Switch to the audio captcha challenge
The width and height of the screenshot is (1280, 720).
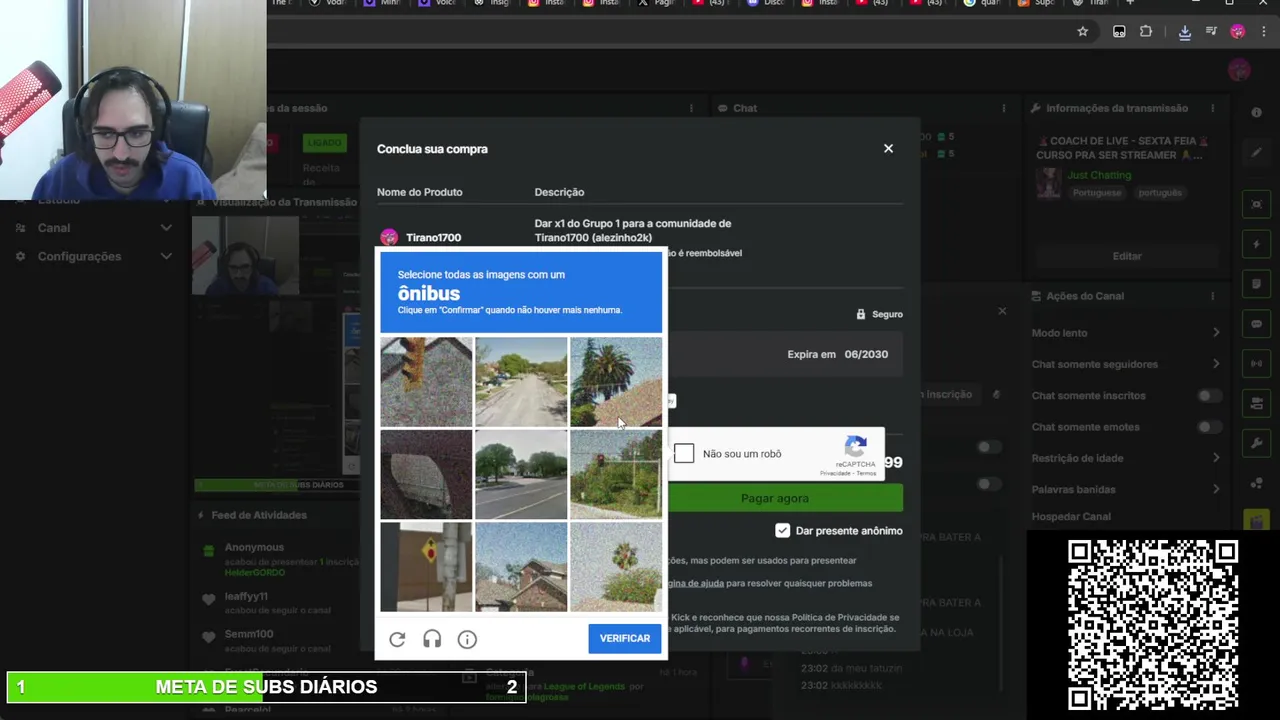click(432, 639)
